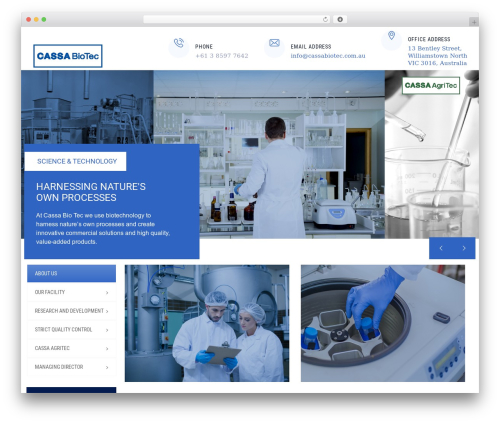
Task: Select the About Us menu item
Action: tap(71, 273)
